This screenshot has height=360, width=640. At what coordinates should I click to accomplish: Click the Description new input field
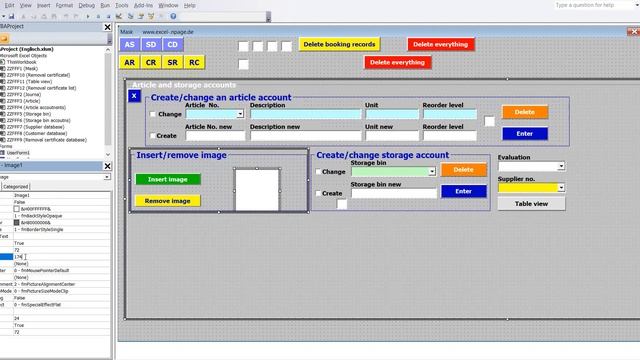click(x=306, y=136)
